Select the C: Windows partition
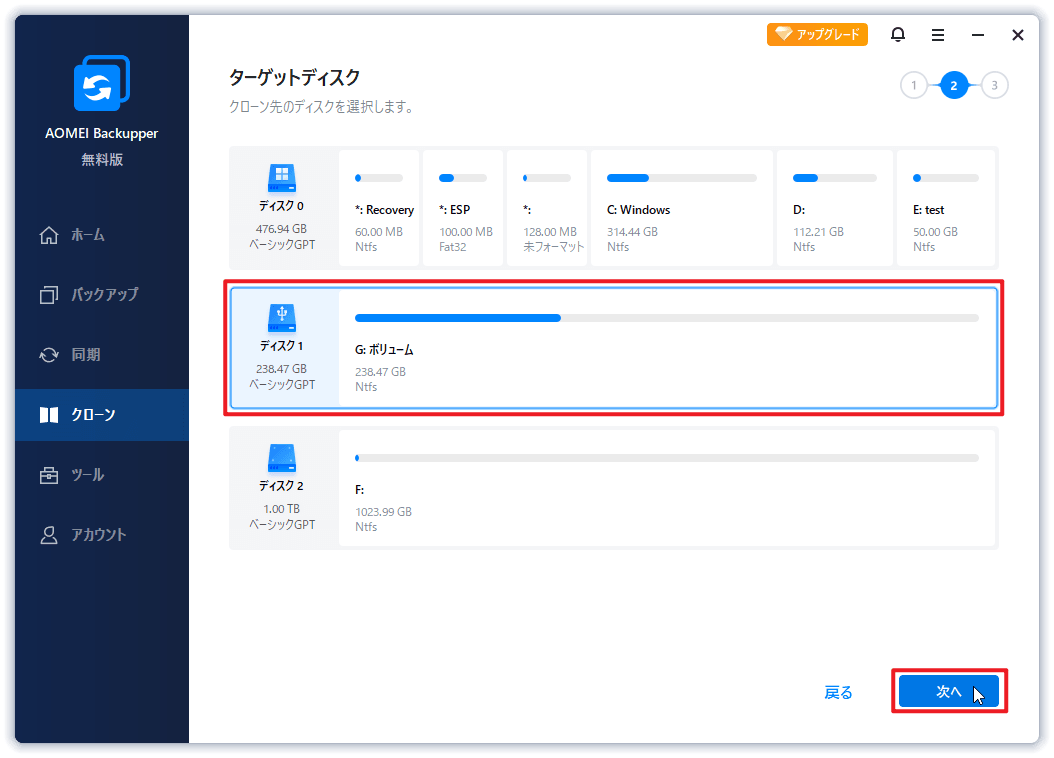 (682, 208)
